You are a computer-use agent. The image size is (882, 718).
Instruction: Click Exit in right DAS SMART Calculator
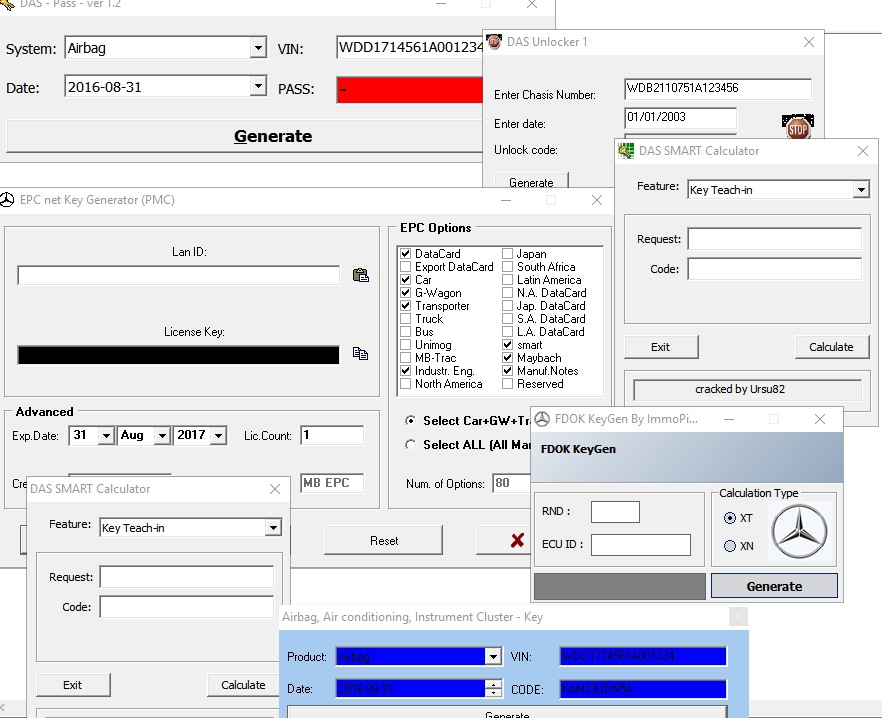click(660, 347)
